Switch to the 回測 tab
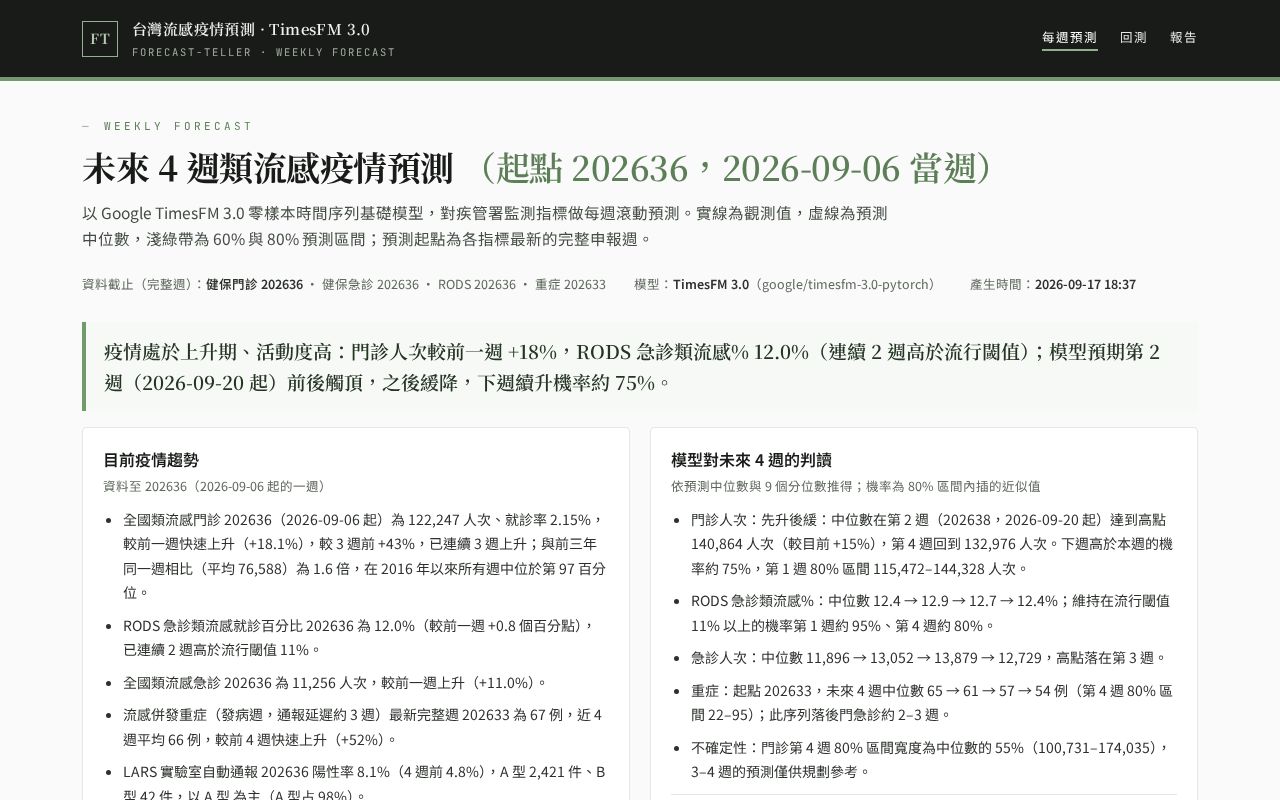 click(x=1133, y=38)
